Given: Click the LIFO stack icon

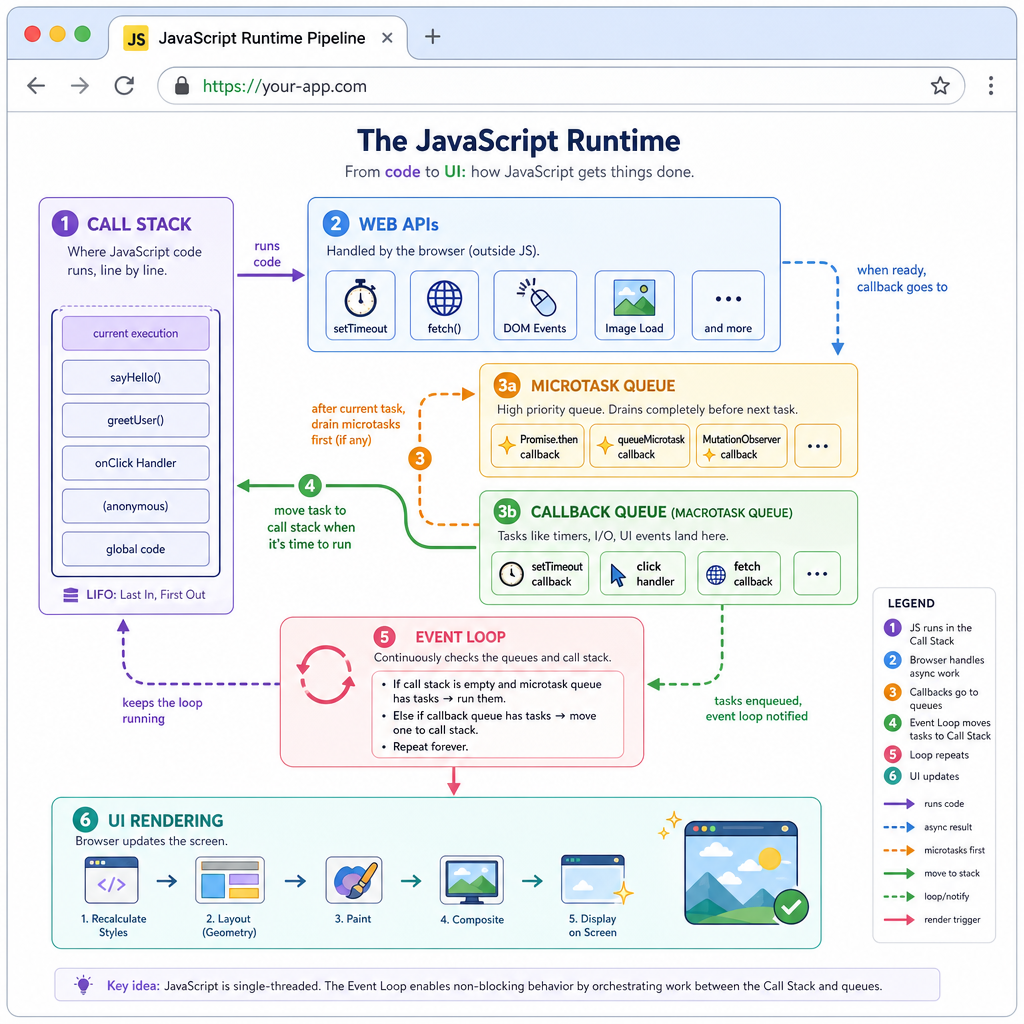Looking at the screenshot, I should [71, 595].
